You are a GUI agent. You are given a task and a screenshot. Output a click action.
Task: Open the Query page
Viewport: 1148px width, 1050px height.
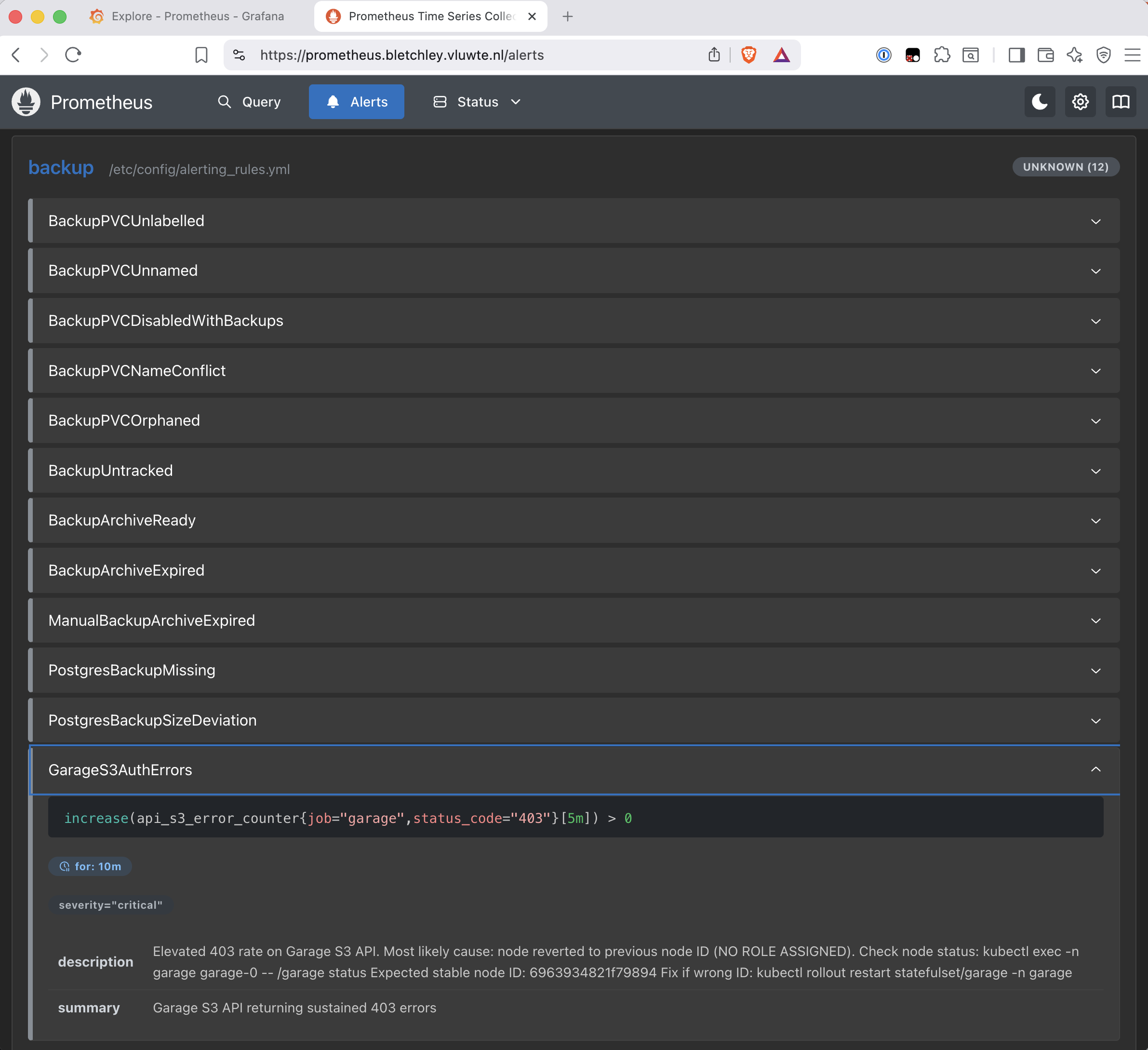pos(250,102)
